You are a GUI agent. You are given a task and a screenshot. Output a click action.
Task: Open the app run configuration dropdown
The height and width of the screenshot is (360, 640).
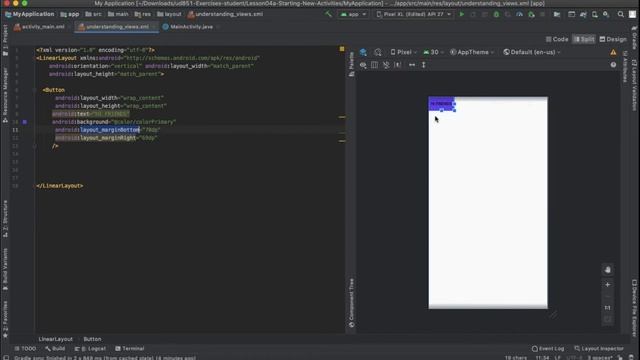[353, 14]
